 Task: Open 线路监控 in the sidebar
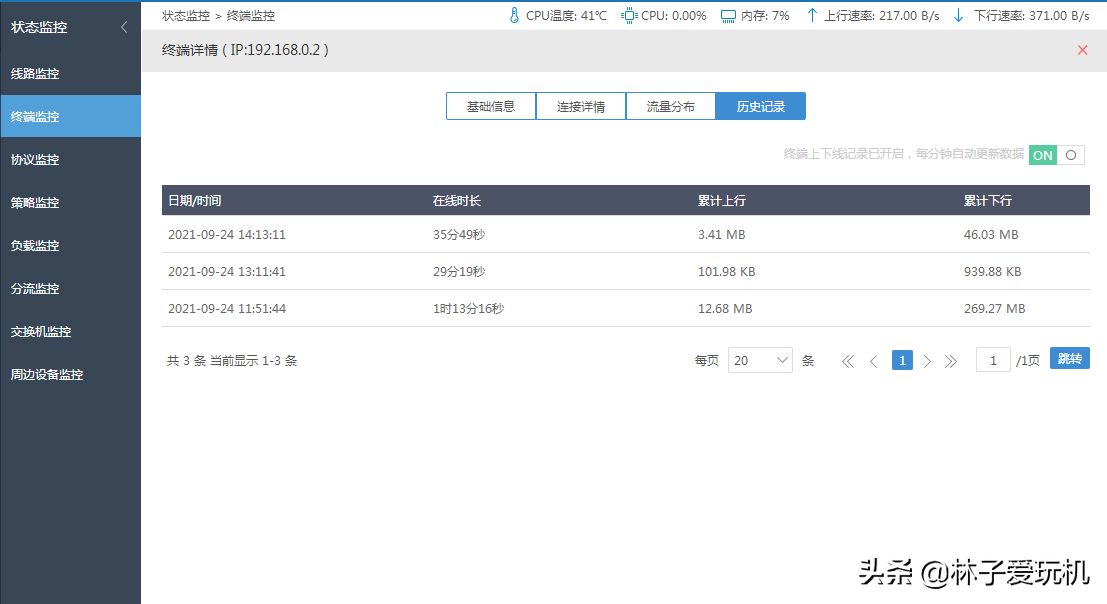(x=71, y=73)
